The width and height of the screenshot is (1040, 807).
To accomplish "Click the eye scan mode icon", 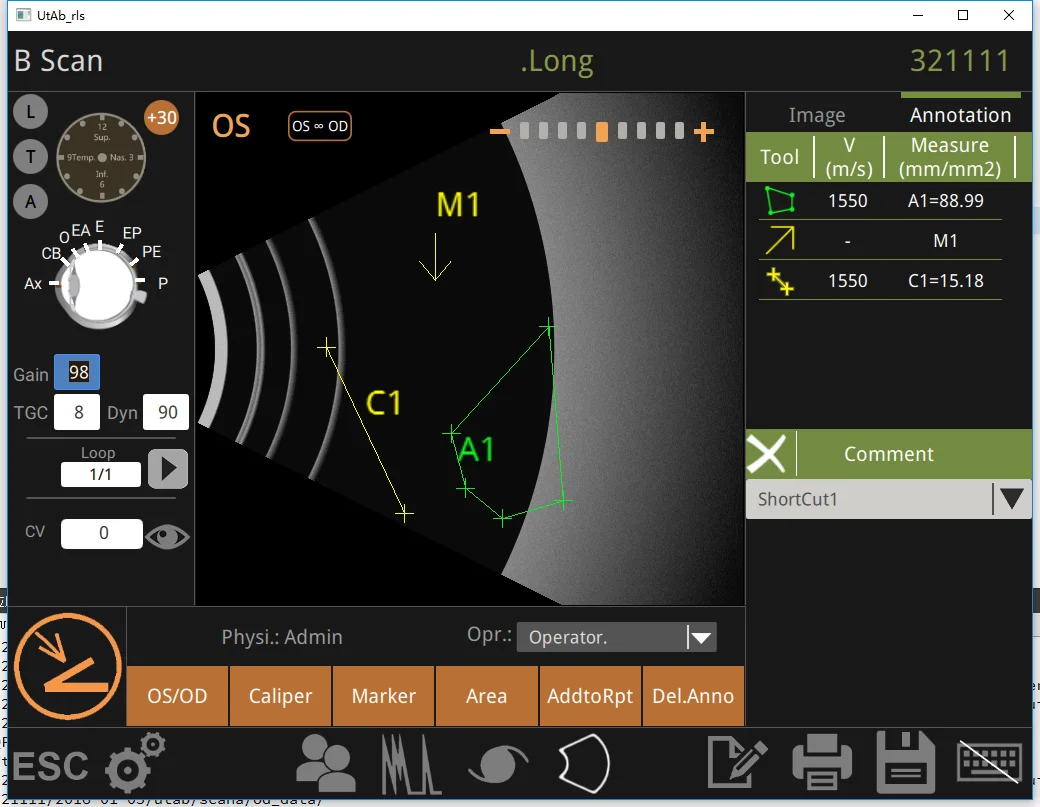I will coord(497,765).
